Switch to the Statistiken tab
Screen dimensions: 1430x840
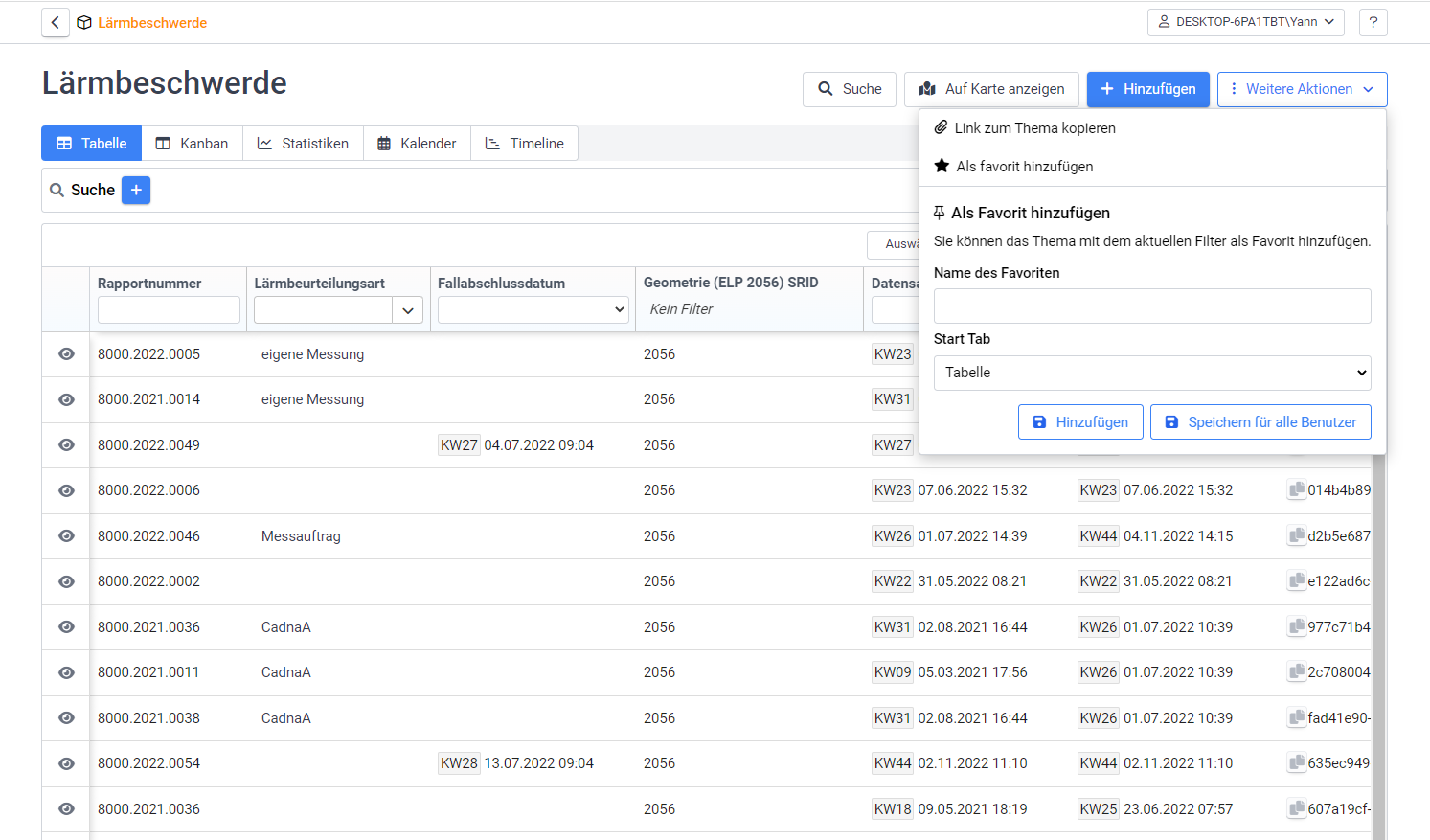(303, 144)
